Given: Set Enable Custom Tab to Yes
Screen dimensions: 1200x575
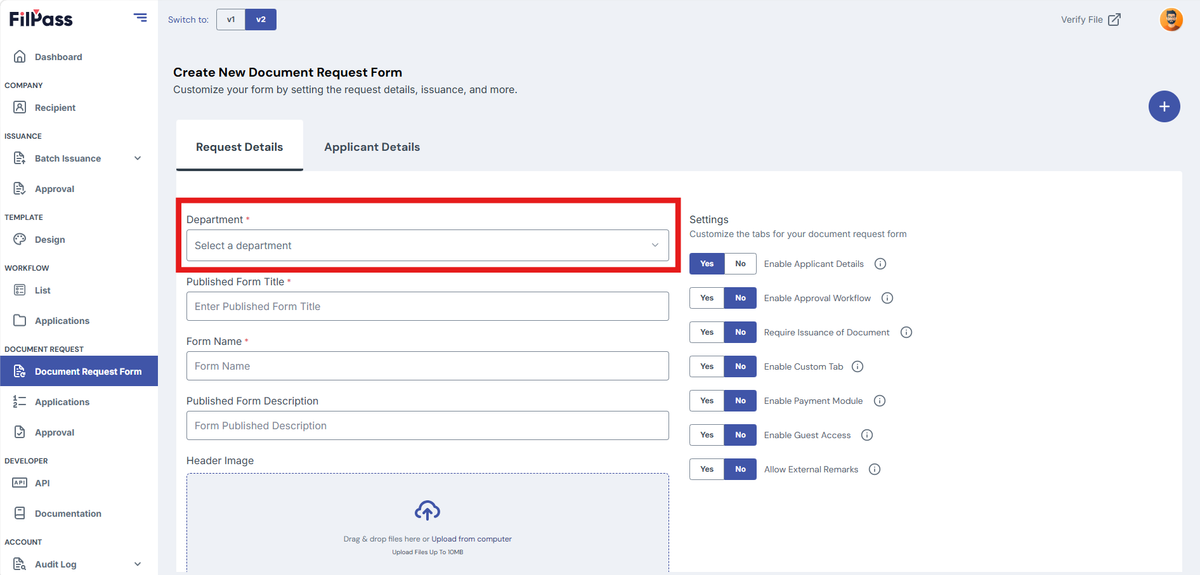Looking at the screenshot, I should coord(707,367).
